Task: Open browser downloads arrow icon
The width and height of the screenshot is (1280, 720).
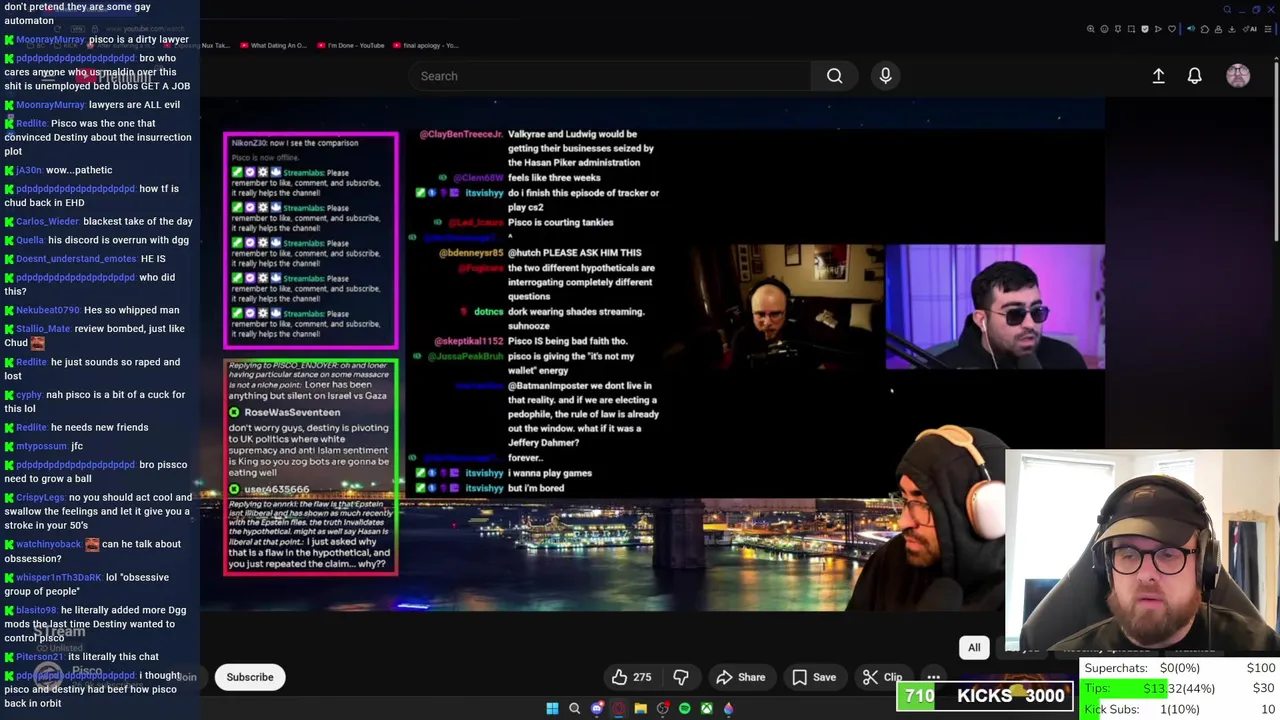Action: tap(1231, 29)
